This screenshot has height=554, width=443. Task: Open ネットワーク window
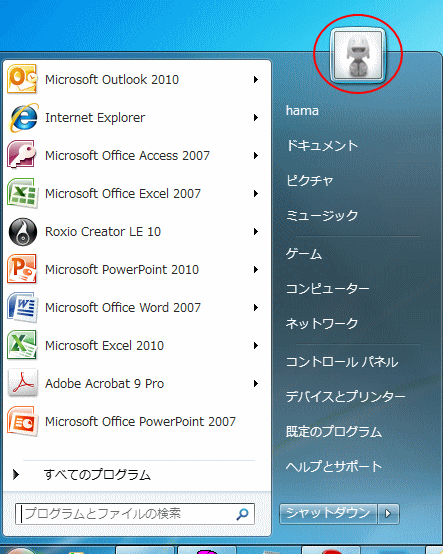[322, 323]
